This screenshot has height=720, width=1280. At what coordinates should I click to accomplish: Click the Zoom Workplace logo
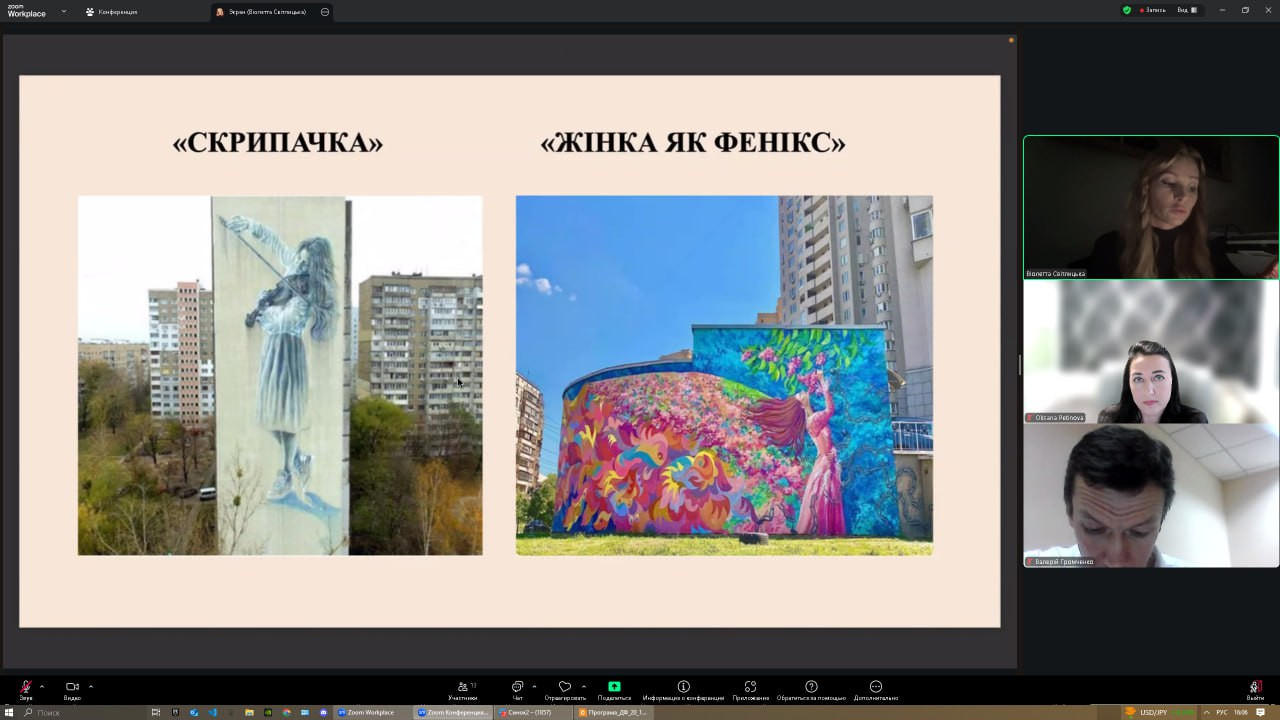click(x=27, y=11)
